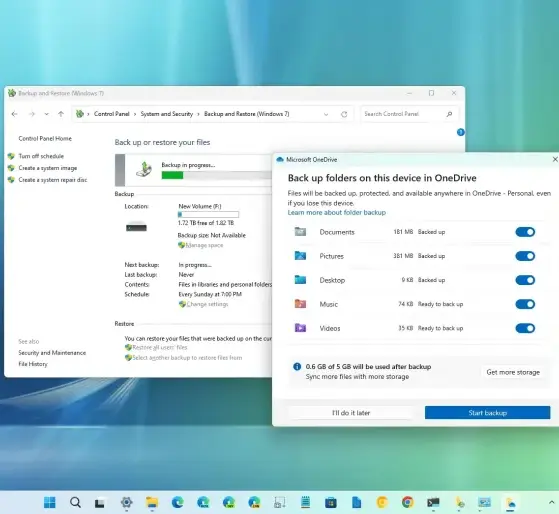Image resolution: width=559 pixels, height=514 pixels.
Task: Open the OneDrive taskbar icon
Action: point(511,503)
